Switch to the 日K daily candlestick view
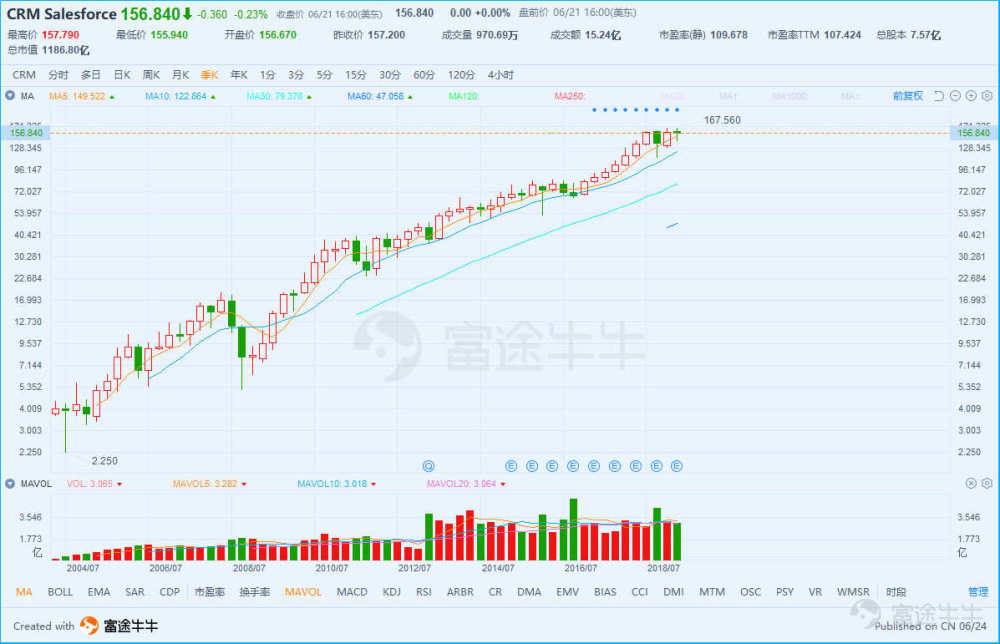The image size is (1000, 644). click(122, 75)
